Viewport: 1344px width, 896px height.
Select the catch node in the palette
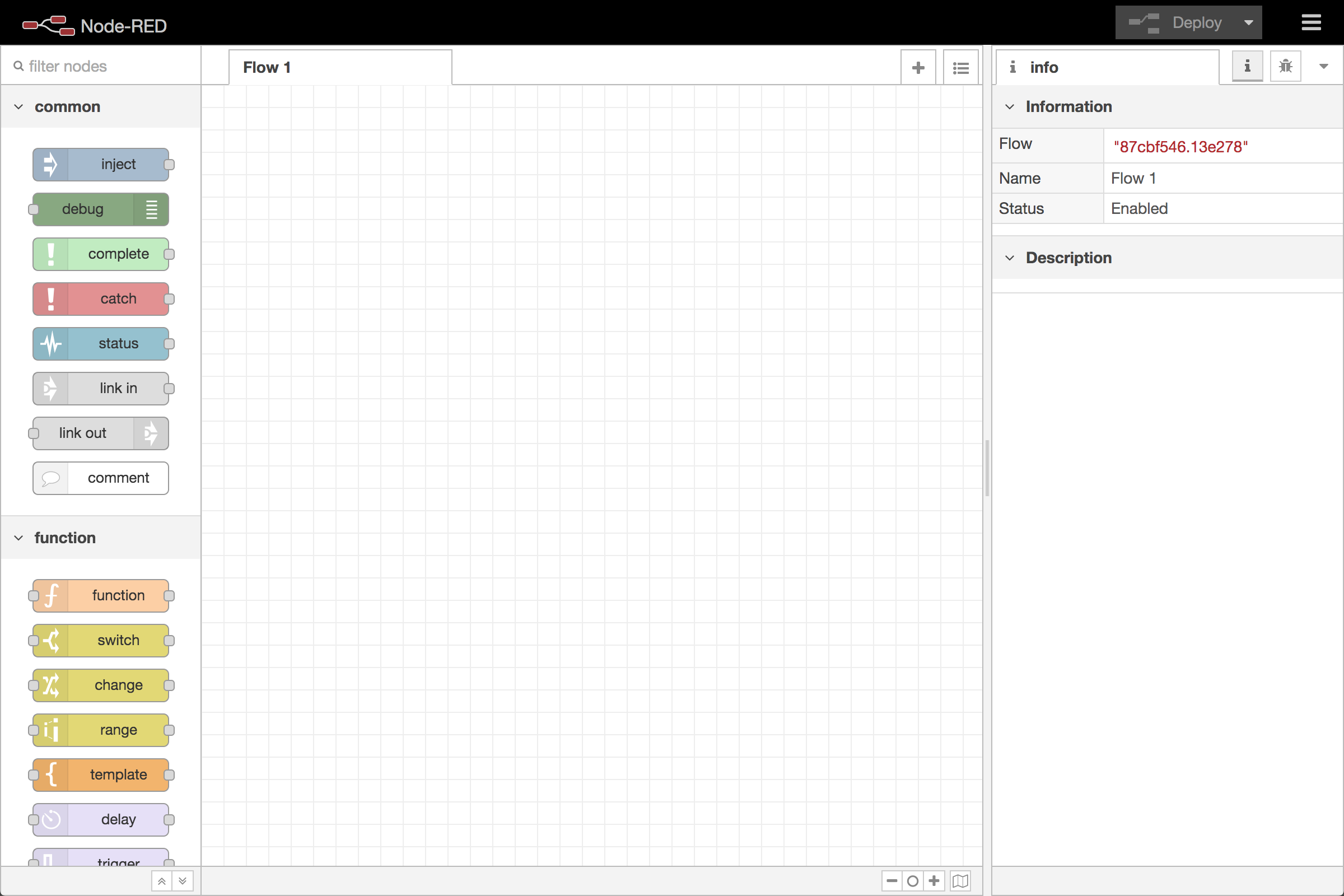101,299
